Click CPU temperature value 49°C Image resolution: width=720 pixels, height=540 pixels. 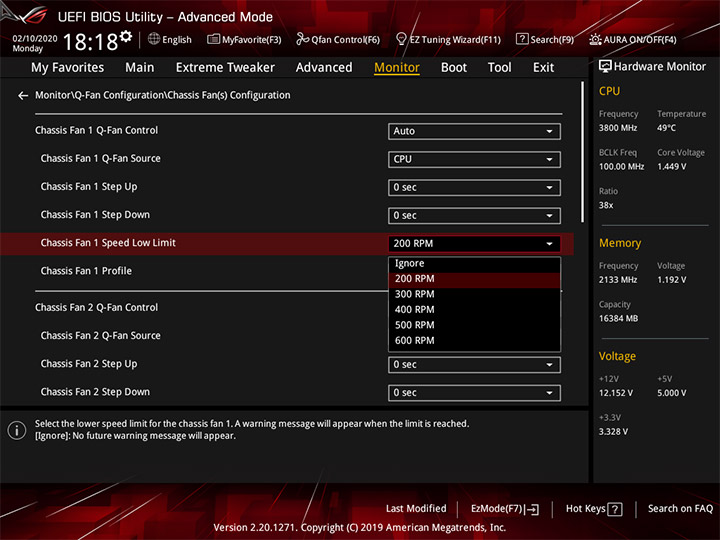666,128
